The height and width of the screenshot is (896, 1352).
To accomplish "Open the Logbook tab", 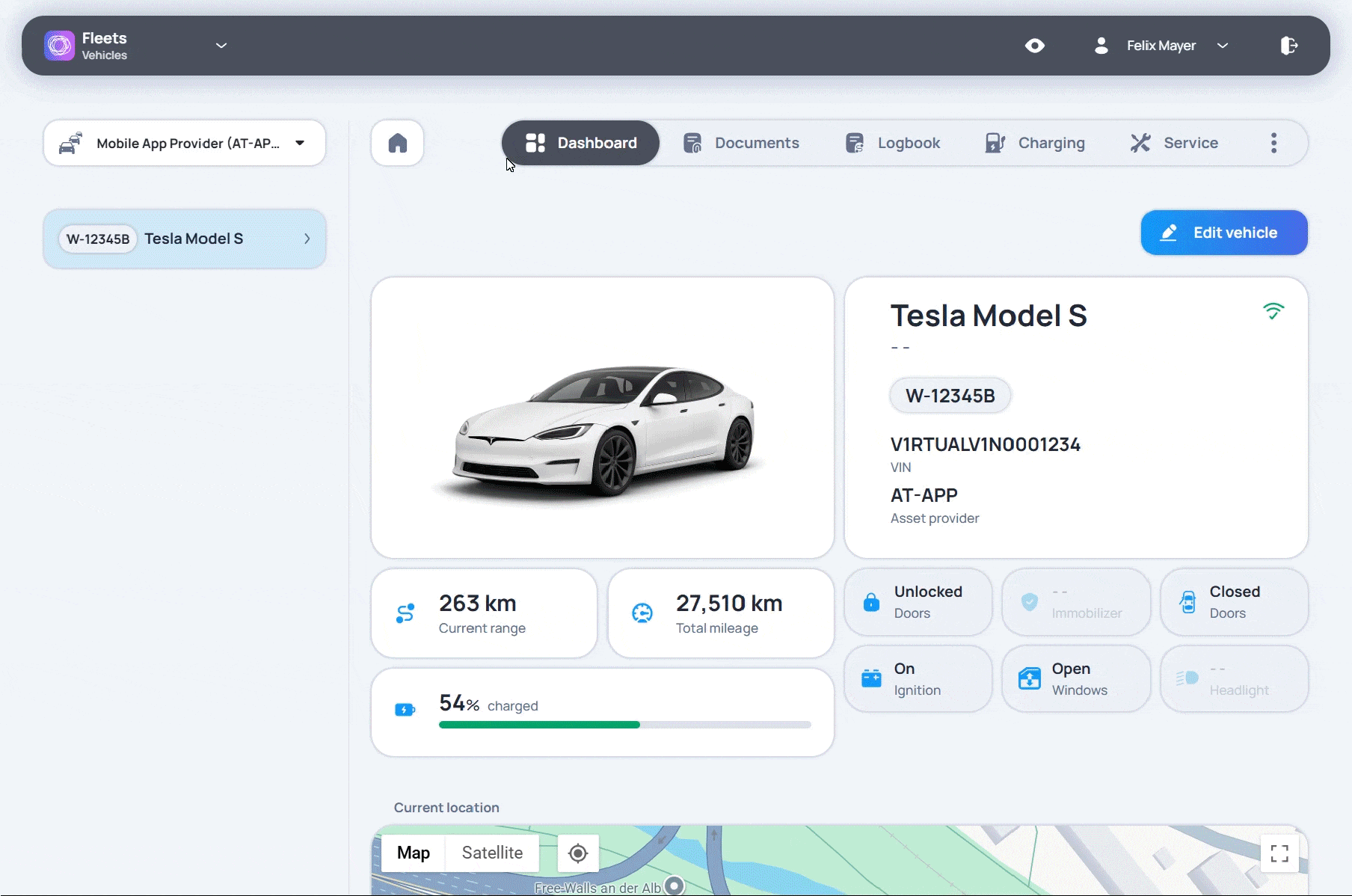I will 893,143.
